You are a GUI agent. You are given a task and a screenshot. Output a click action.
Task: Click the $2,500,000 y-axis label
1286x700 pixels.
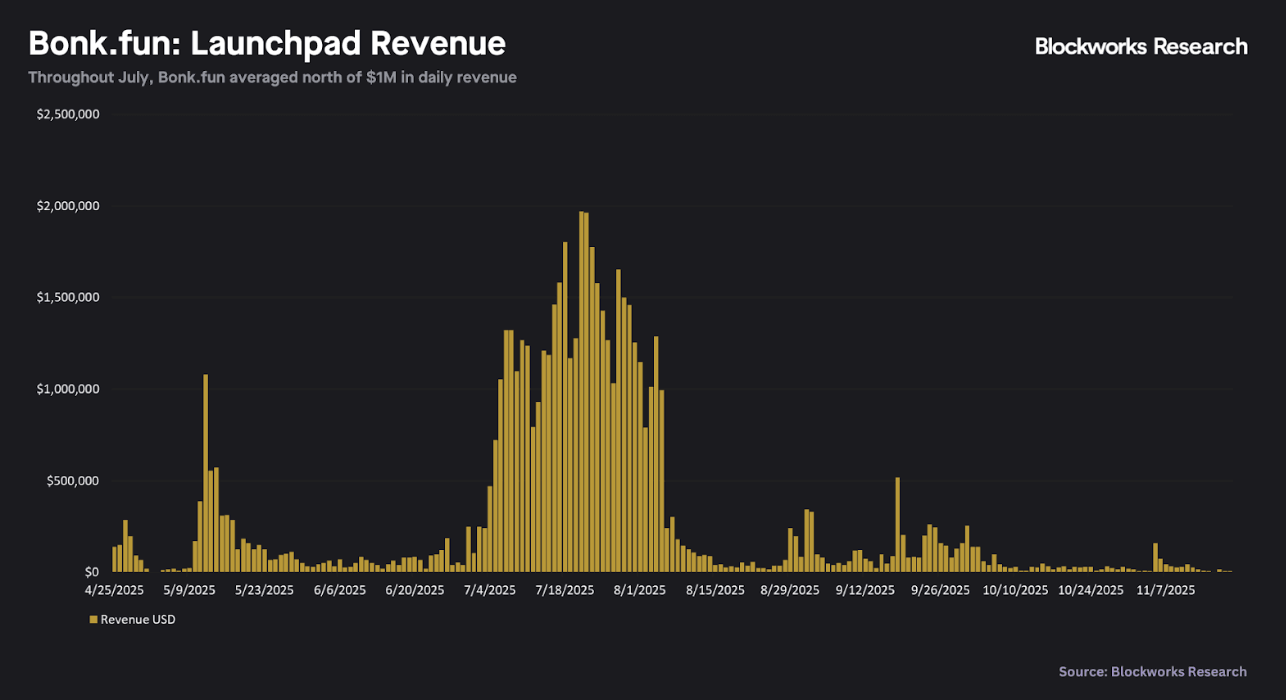67,115
